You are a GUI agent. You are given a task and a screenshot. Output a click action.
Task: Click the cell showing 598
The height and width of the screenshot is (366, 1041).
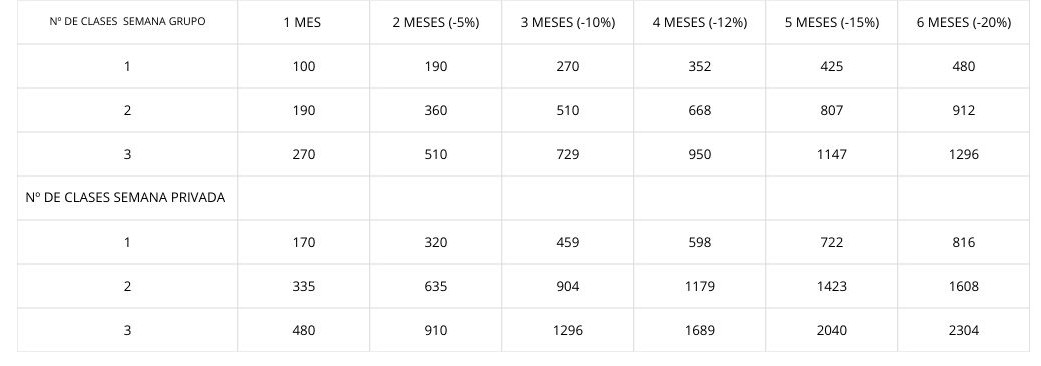[700, 242]
